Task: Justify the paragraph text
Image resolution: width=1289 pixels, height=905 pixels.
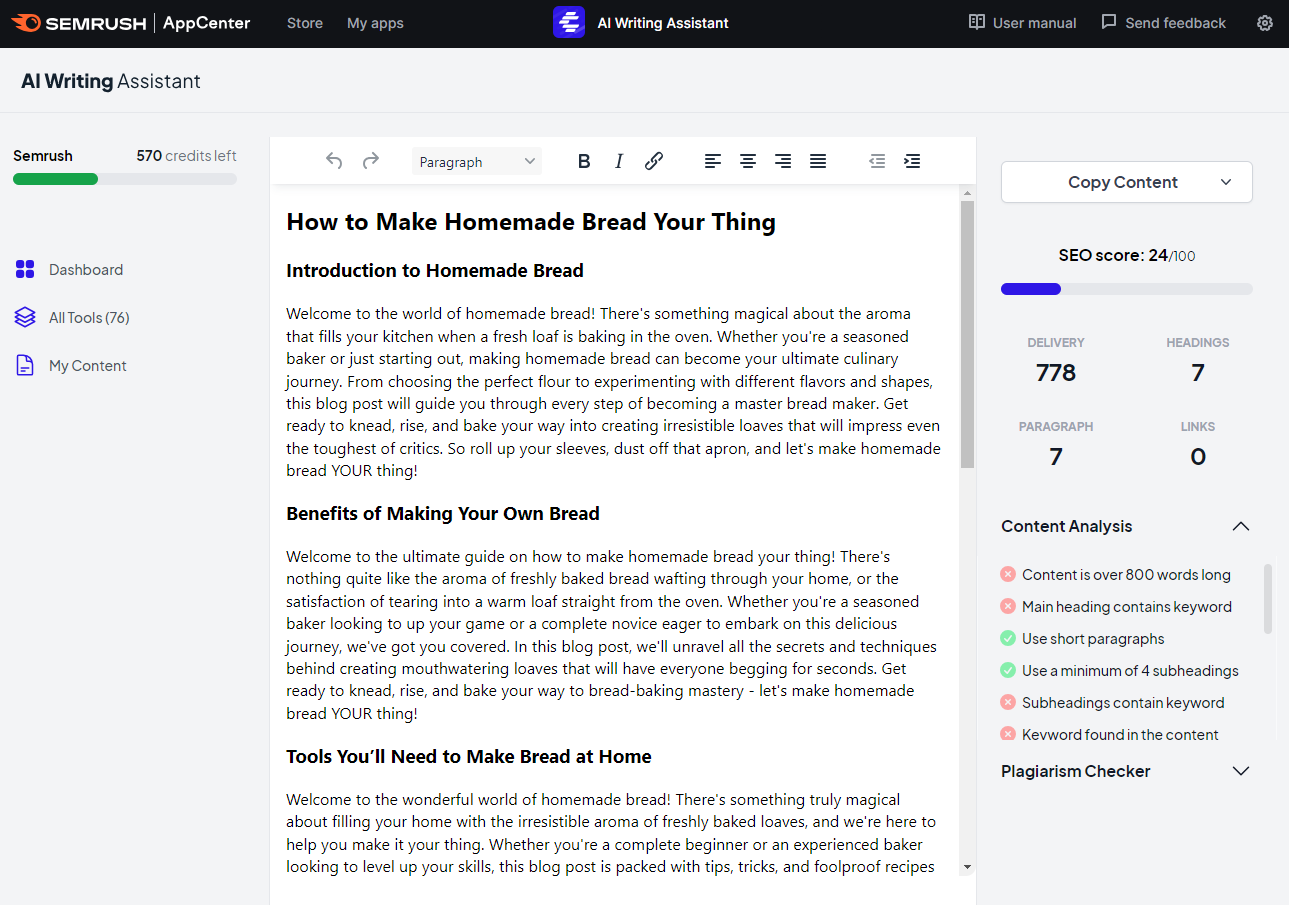Action: (x=818, y=161)
